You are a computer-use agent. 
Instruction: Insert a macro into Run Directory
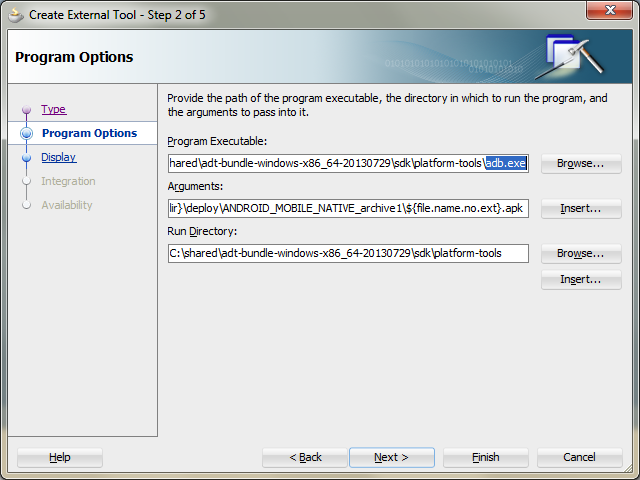pos(581,280)
